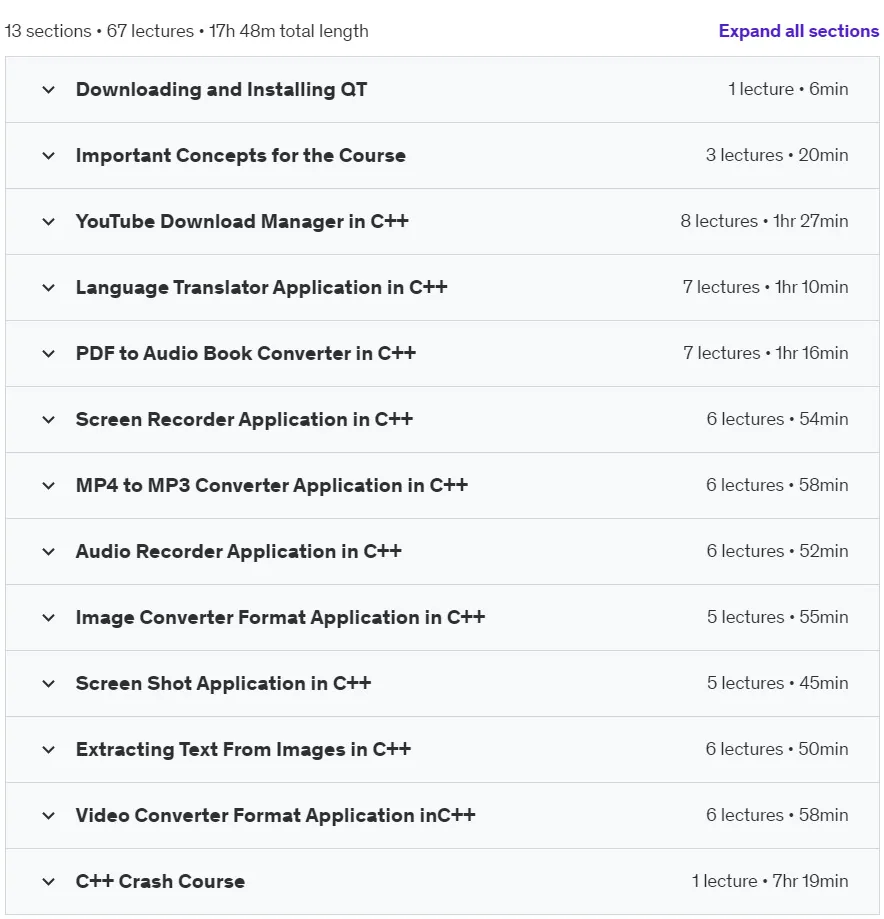Toggle chevron for Screen Shot Application
Image resolution: width=884 pixels, height=919 pixels.
tap(49, 684)
